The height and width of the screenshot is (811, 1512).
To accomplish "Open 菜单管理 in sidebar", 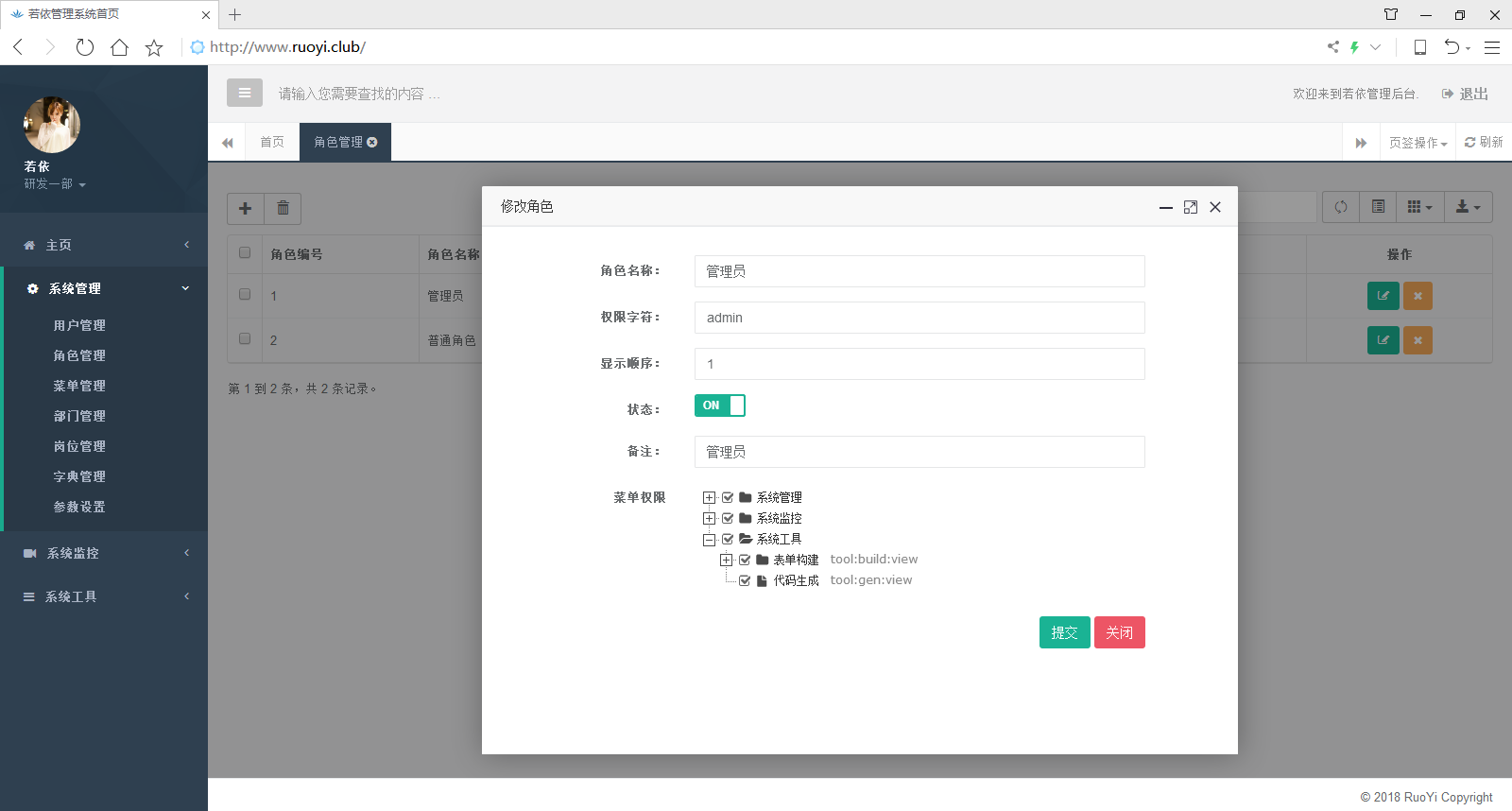I will [79, 386].
